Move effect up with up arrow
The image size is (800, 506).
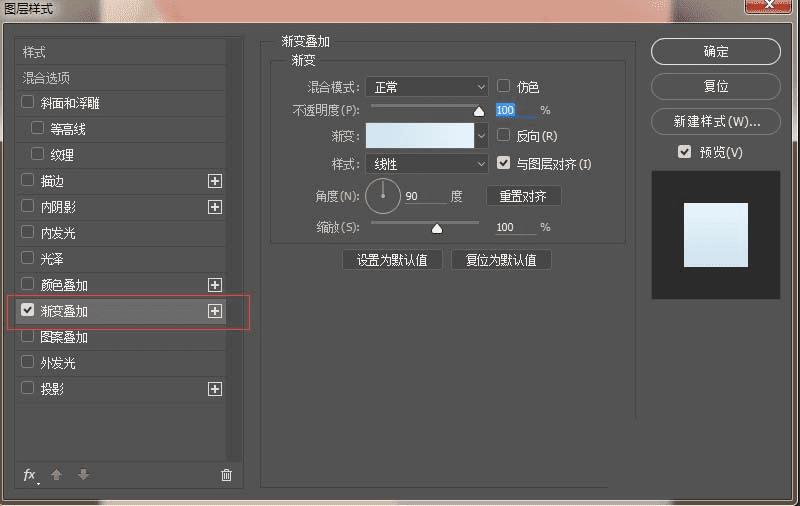tap(57, 475)
